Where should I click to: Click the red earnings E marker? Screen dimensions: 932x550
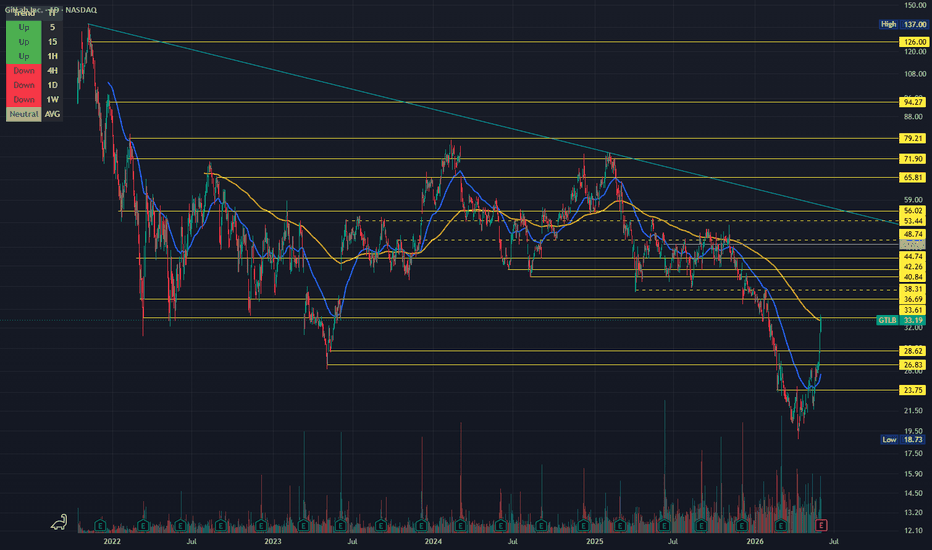coord(821,525)
